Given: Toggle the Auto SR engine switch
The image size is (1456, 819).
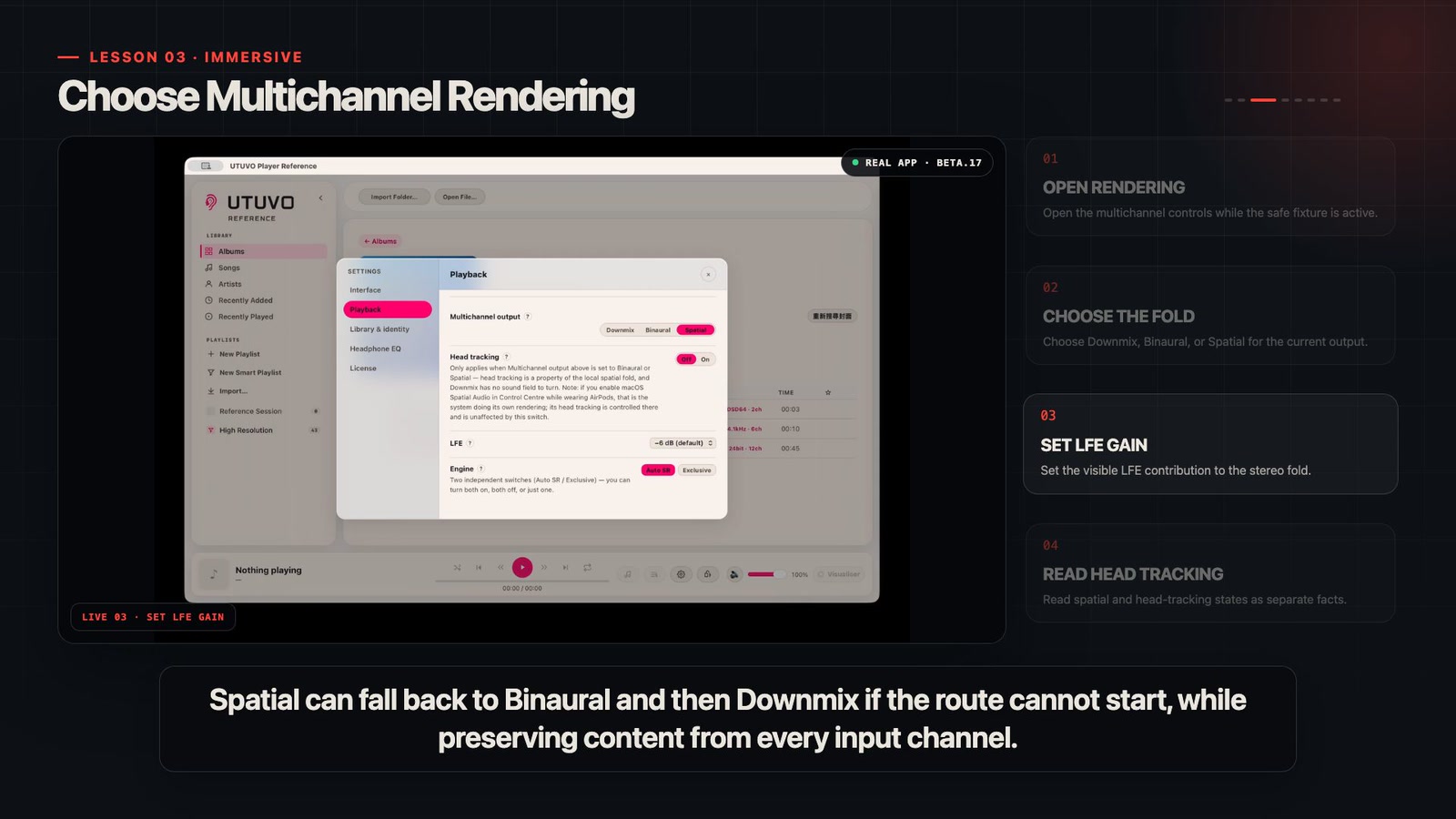Looking at the screenshot, I should tap(658, 470).
